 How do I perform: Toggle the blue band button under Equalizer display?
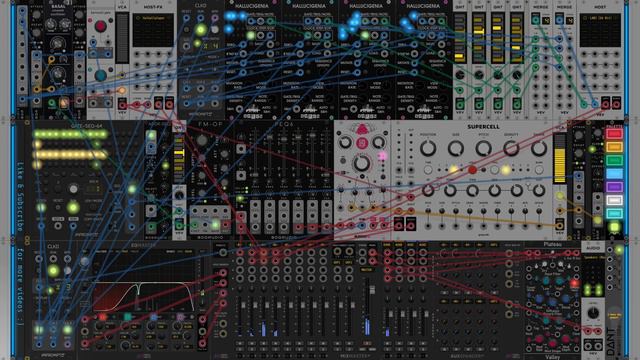pos(154,316)
